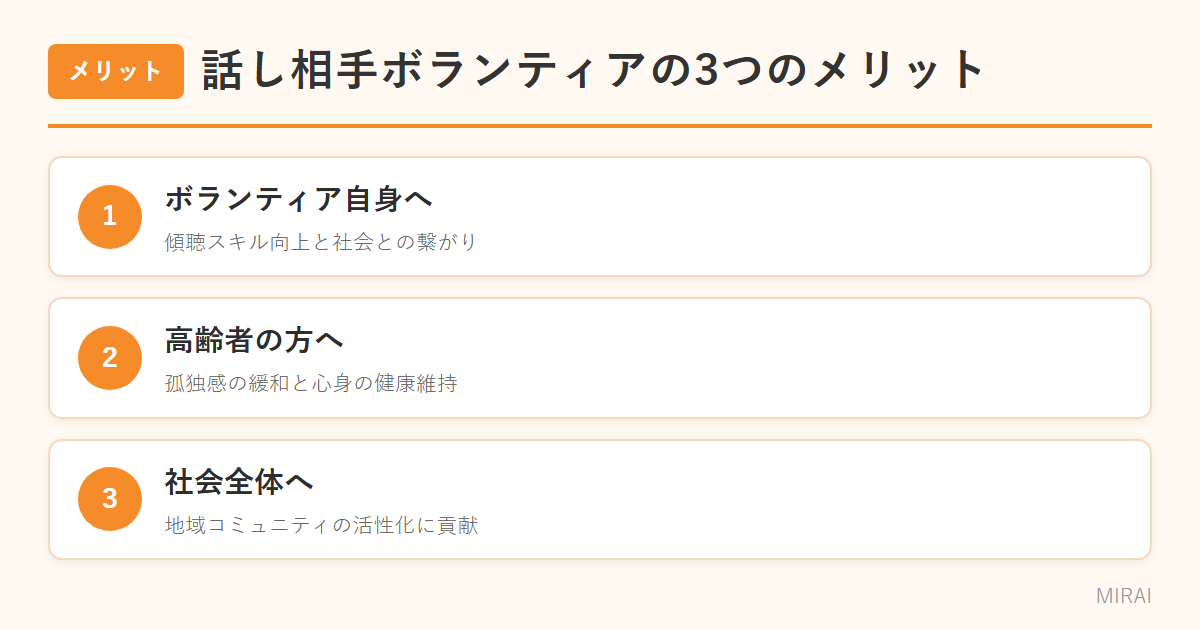Click the MIRAI brand label

tap(1123, 596)
